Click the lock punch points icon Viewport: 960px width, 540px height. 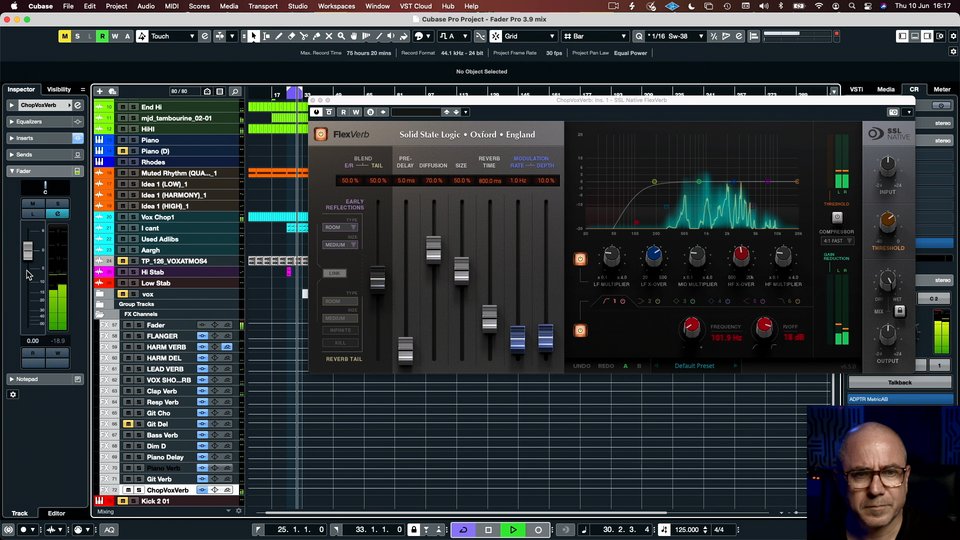point(413,530)
